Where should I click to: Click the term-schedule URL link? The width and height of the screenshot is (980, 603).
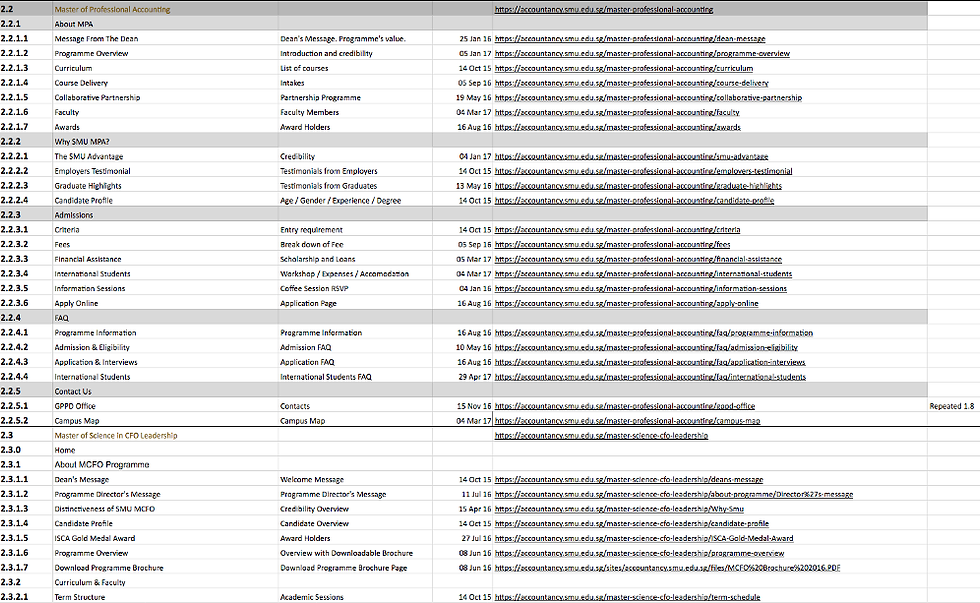pyautogui.click(x=628, y=597)
